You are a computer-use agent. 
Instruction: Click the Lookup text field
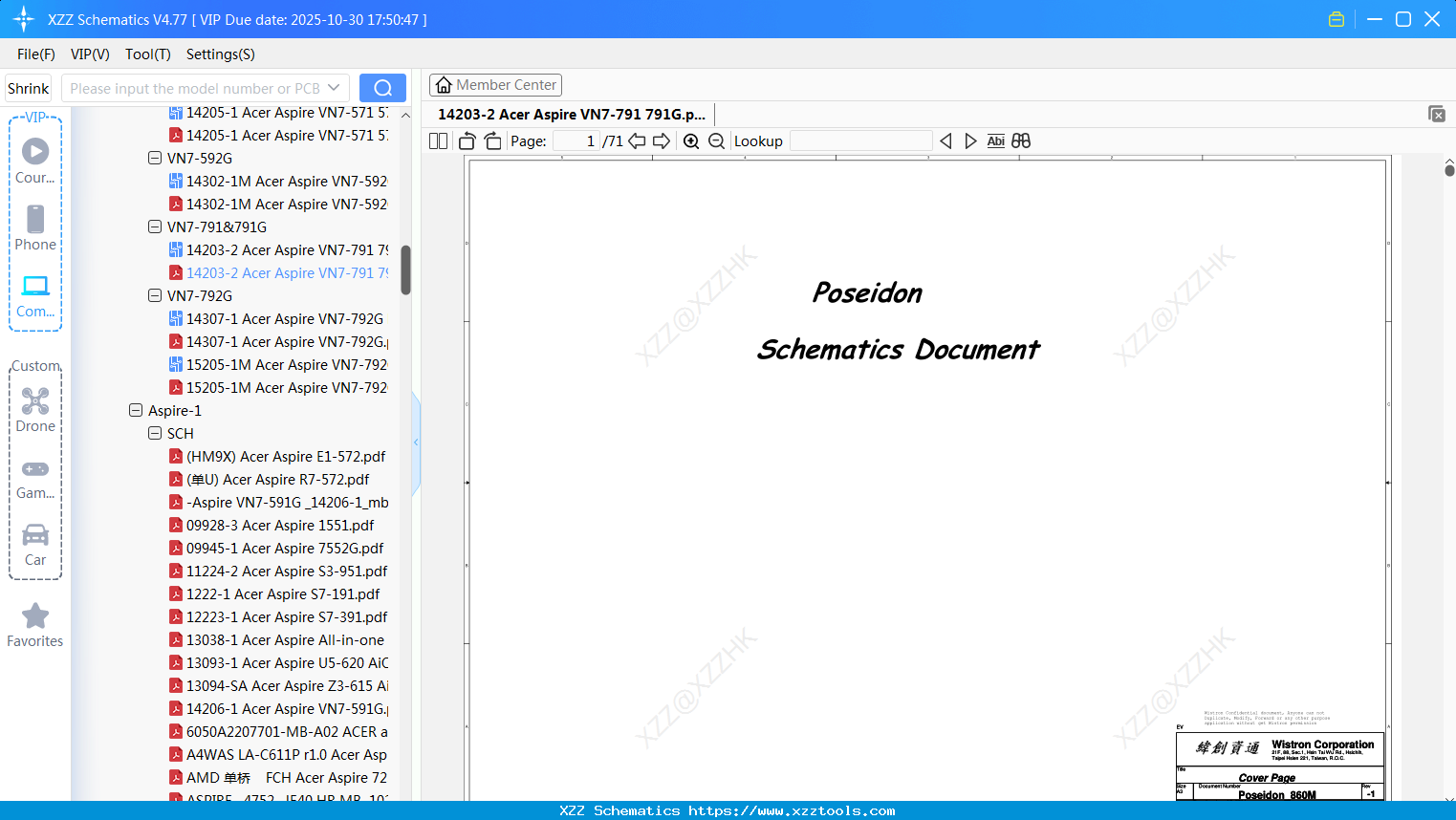click(x=860, y=140)
